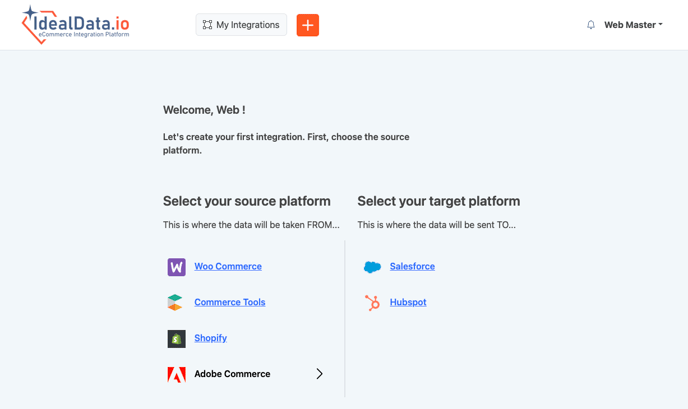The width and height of the screenshot is (688, 409).
Task: Select the Adobe Commerce source option
Action: pos(232,374)
